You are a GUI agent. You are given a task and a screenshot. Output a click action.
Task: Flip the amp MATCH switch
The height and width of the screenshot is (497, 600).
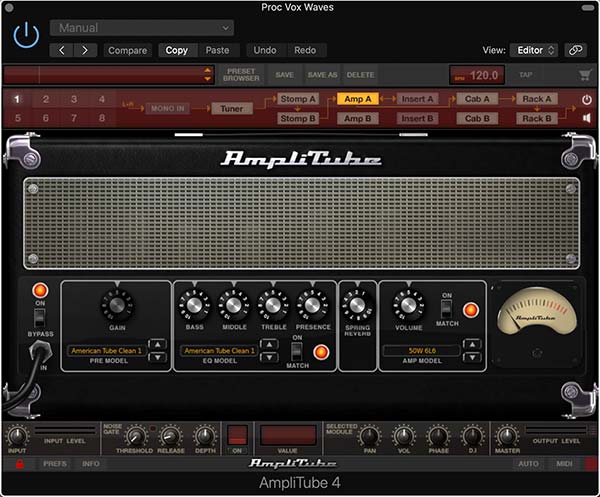(446, 309)
